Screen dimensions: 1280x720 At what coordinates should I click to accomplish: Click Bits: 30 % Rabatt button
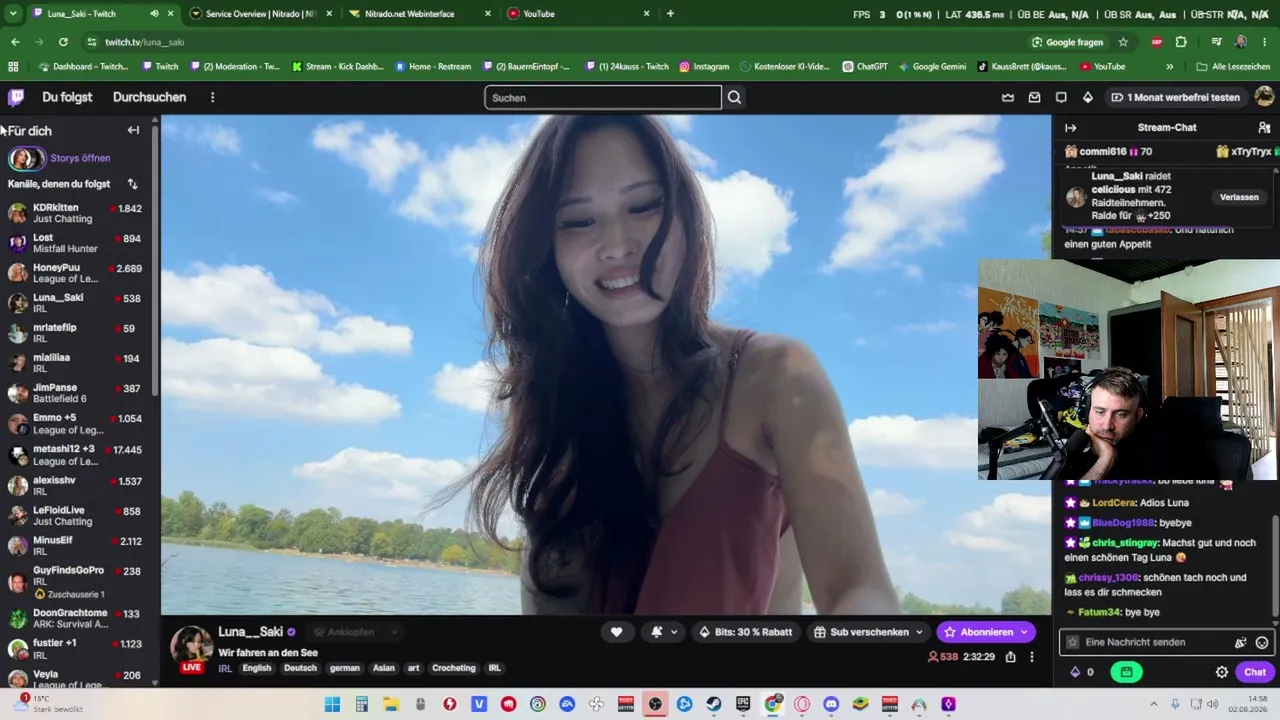click(x=745, y=632)
